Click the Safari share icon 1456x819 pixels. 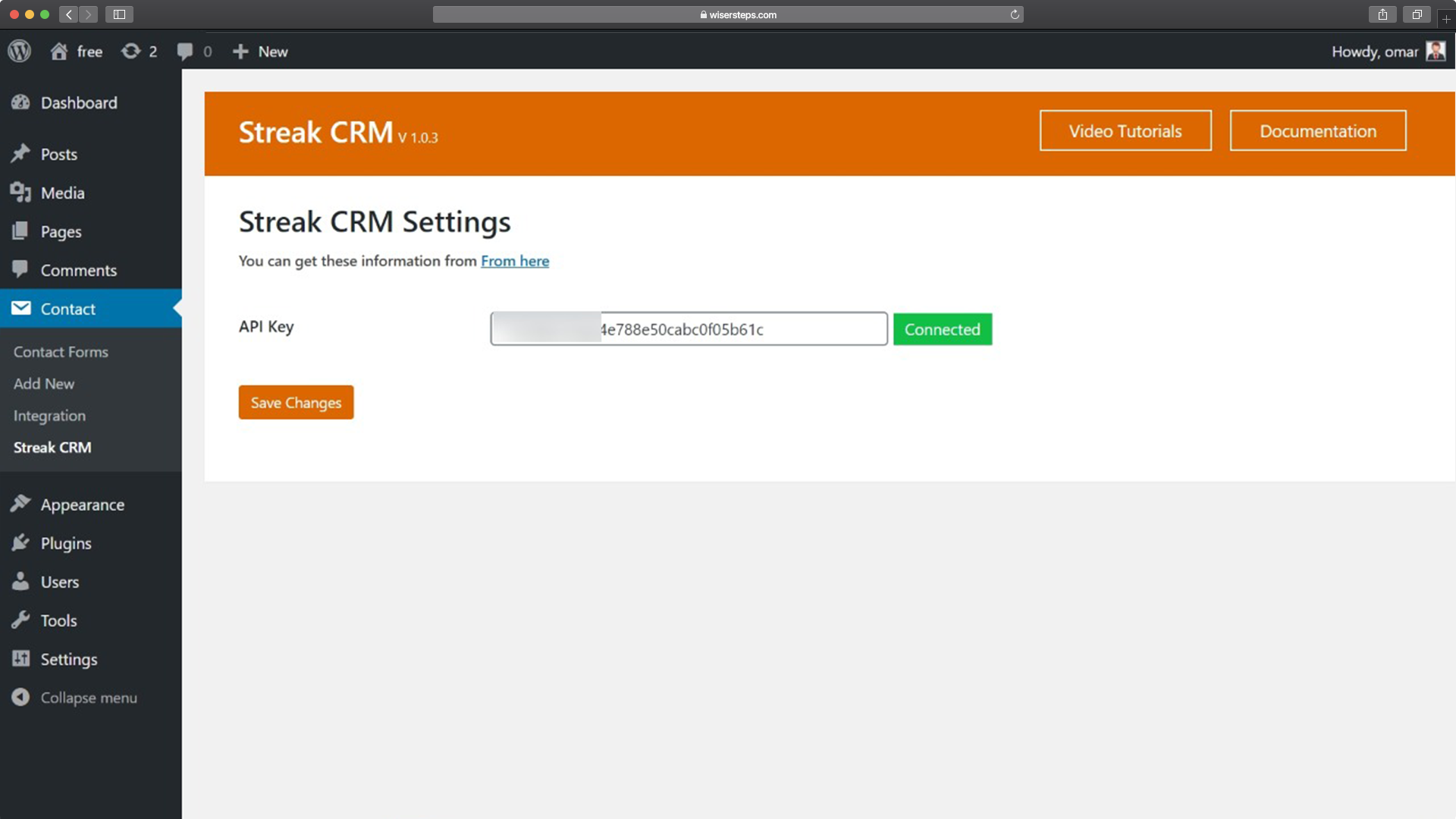point(1383,14)
